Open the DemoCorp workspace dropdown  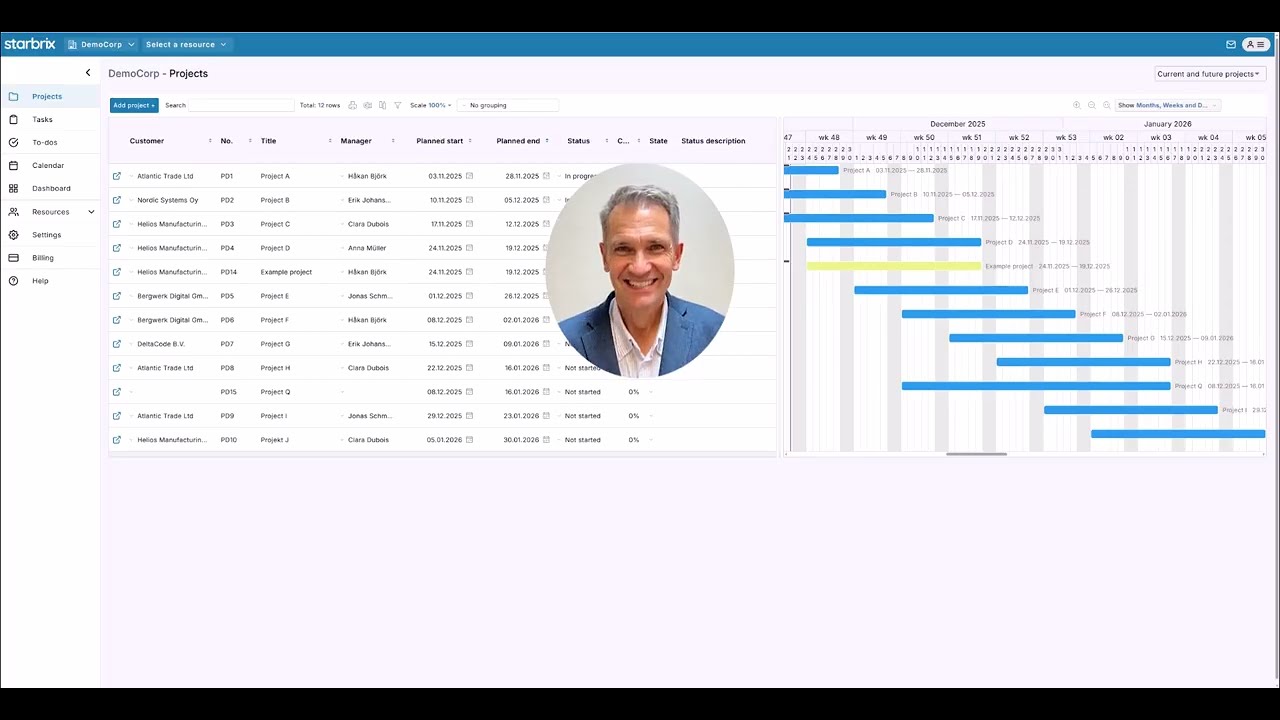coord(101,44)
